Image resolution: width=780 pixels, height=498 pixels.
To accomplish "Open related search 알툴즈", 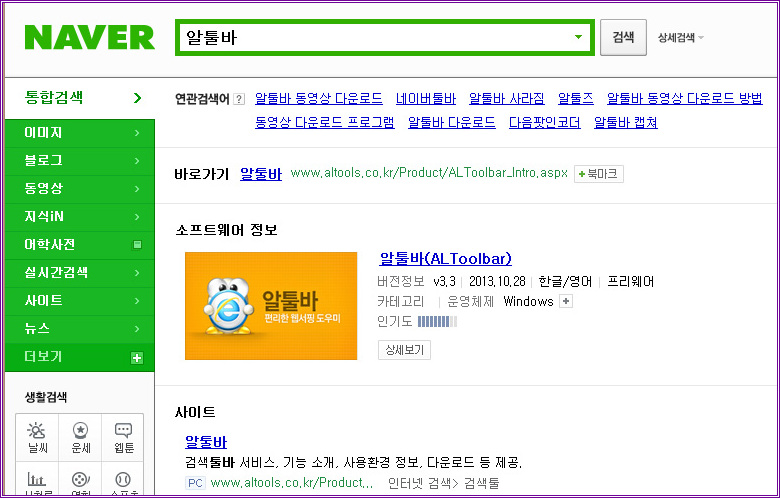I will [576, 99].
